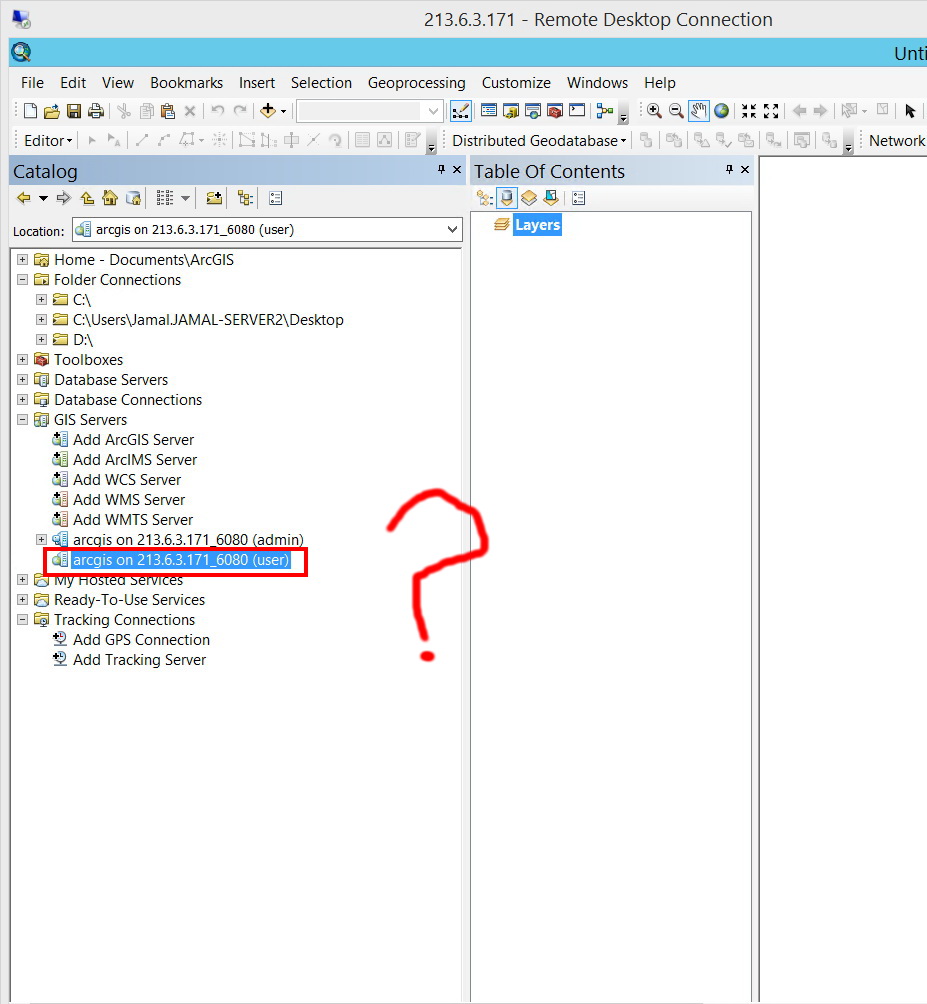Click Add ArcGIS Server

pyautogui.click(x=133, y=439)
